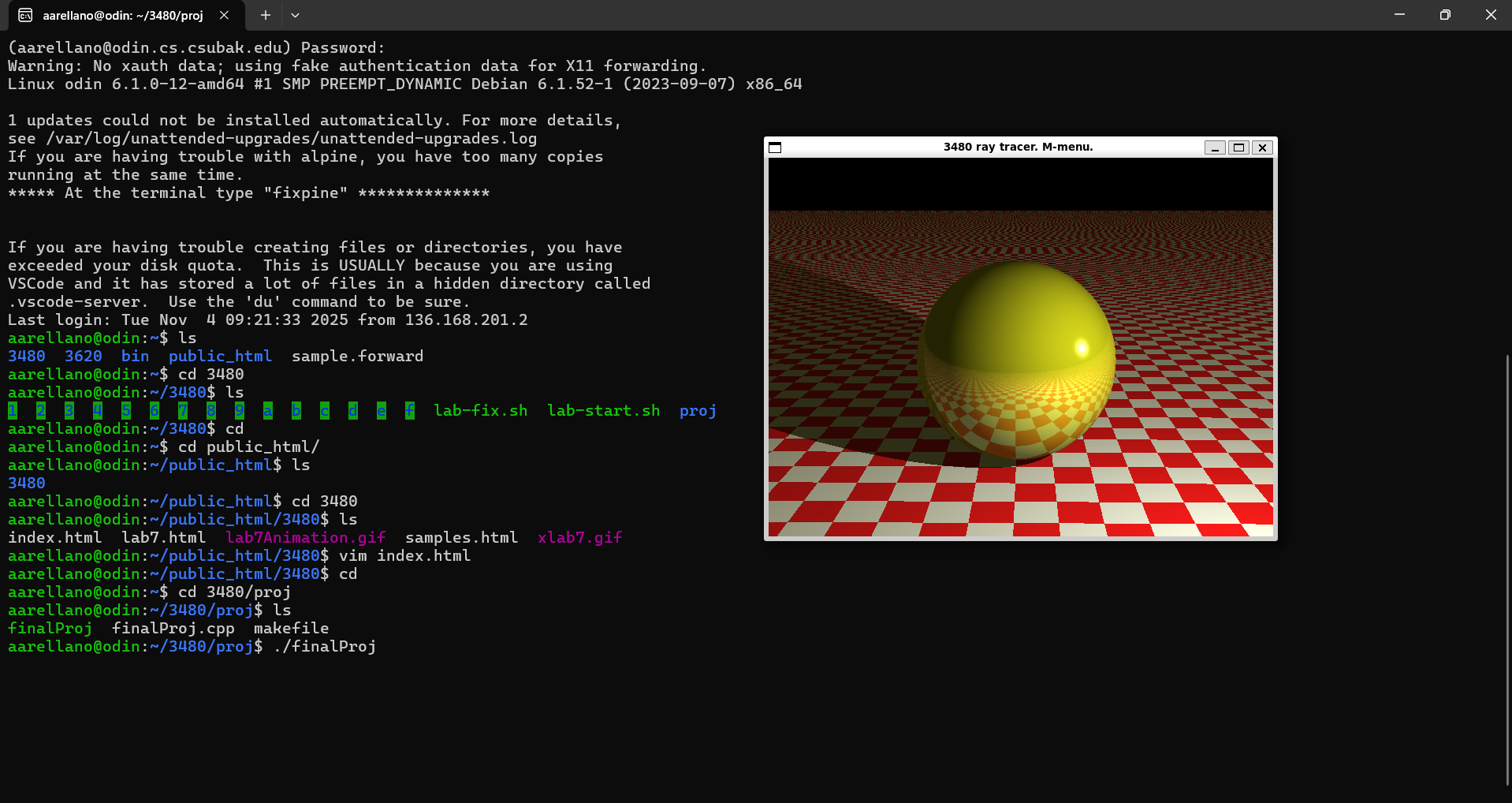
Task: Click lab-fix.sh in the ls output
Action: pyautogui.click(x=480, y=411)
